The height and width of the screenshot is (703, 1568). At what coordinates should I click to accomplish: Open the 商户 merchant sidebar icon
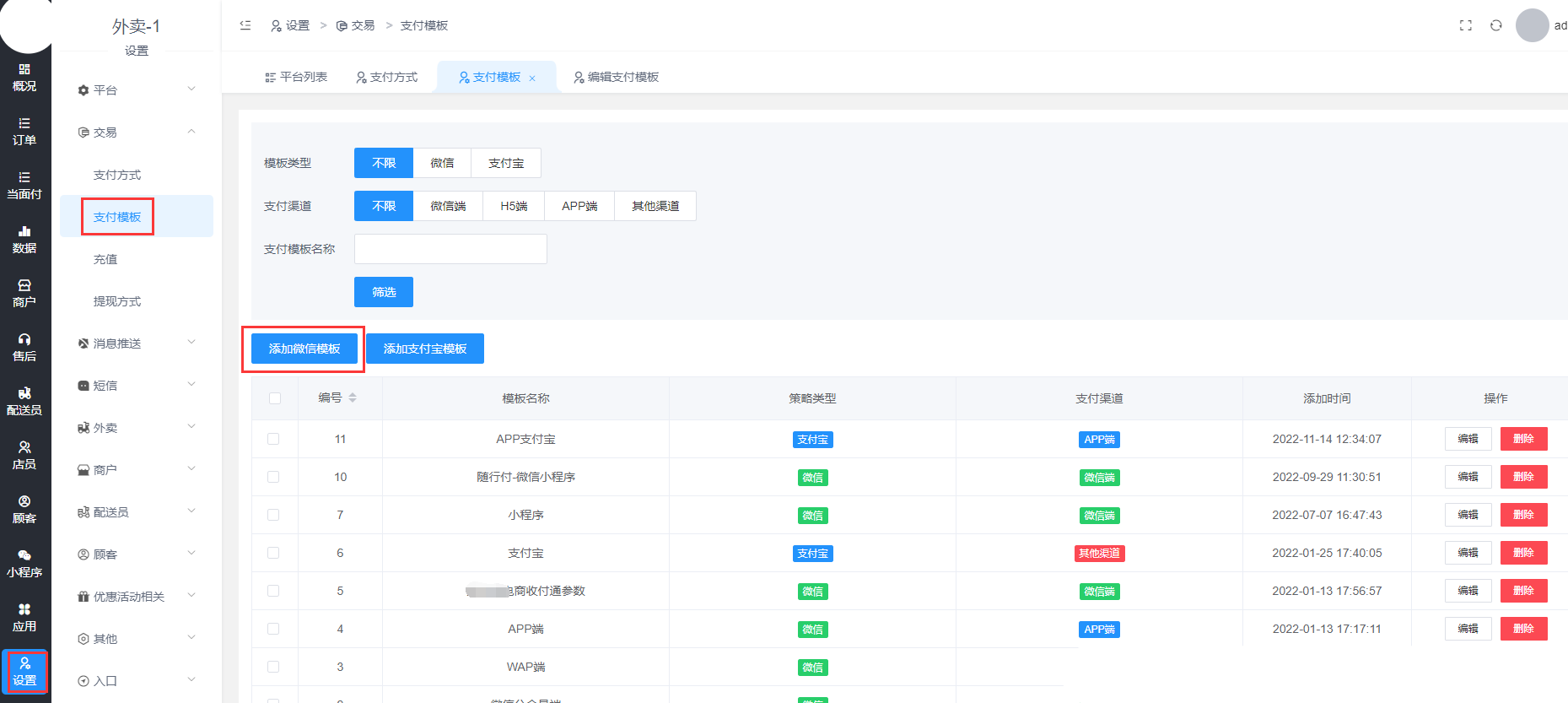tap(24, 294)
